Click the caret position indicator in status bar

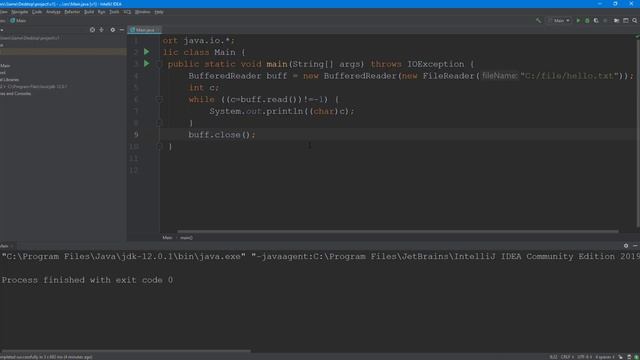pyautogui.click(x=553, y=357)
